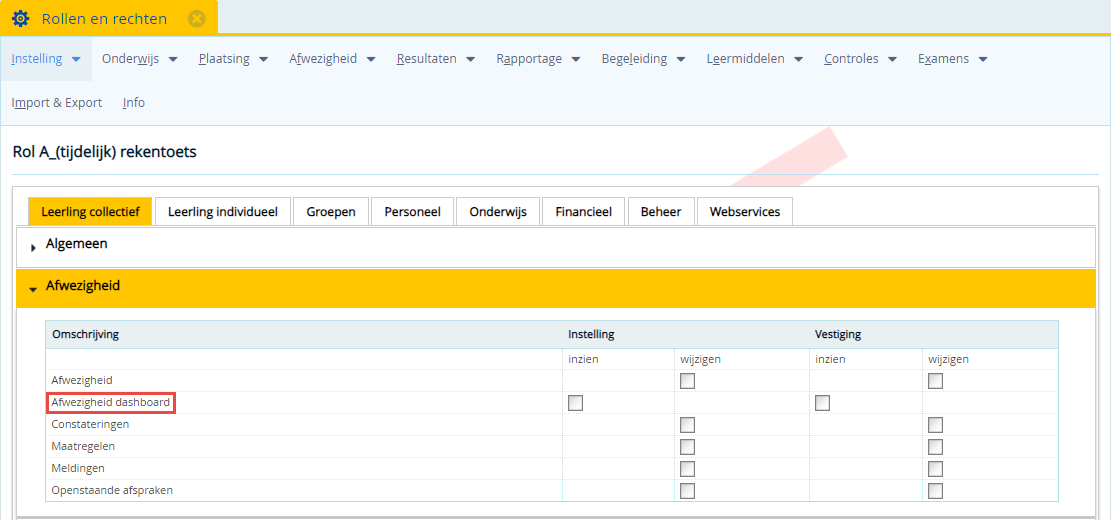Click the Omschrijving column header
1111x520 pixels.
[85, 334]
